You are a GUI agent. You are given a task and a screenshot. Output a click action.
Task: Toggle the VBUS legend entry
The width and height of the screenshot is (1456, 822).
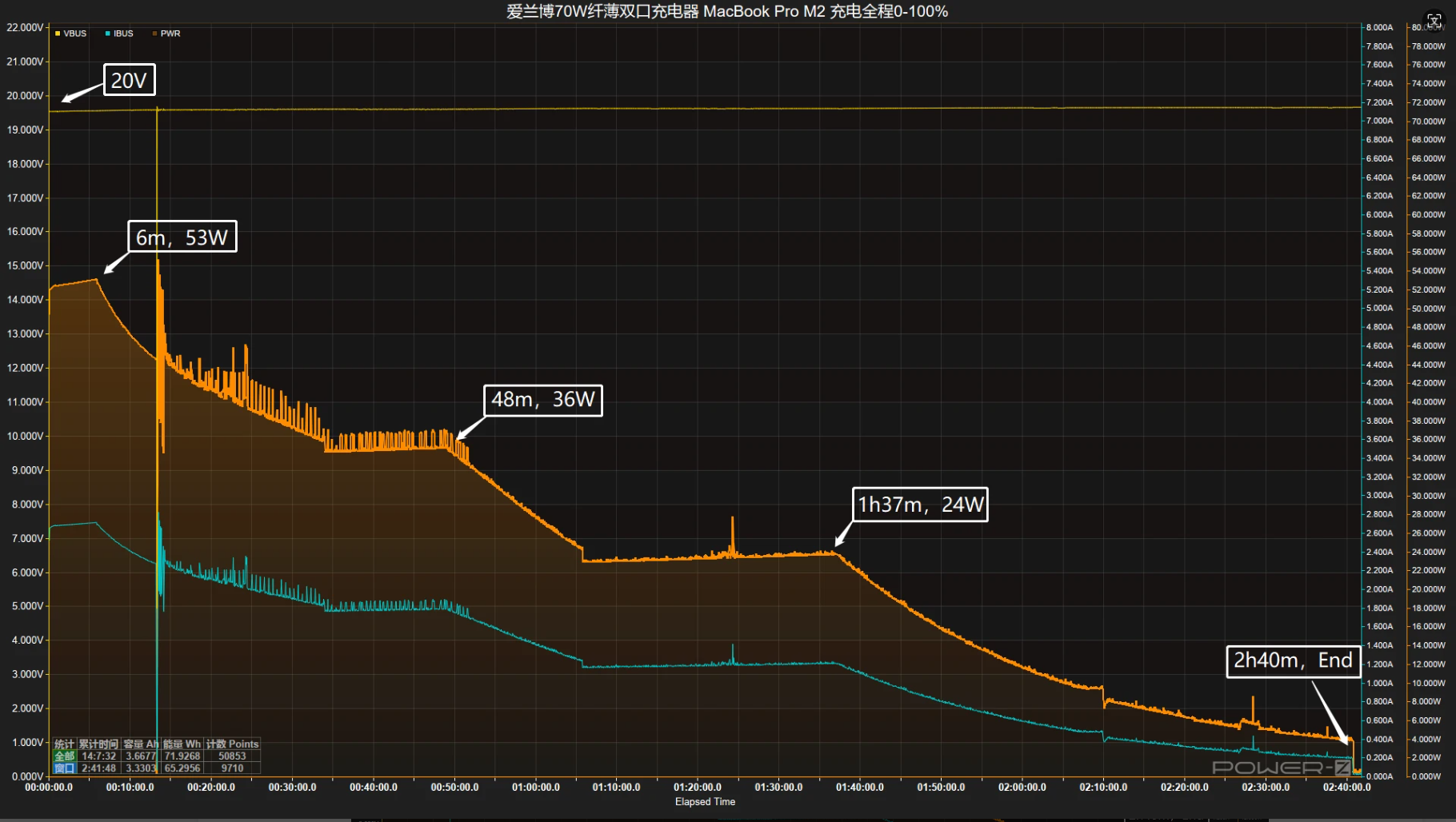point(70,34)
